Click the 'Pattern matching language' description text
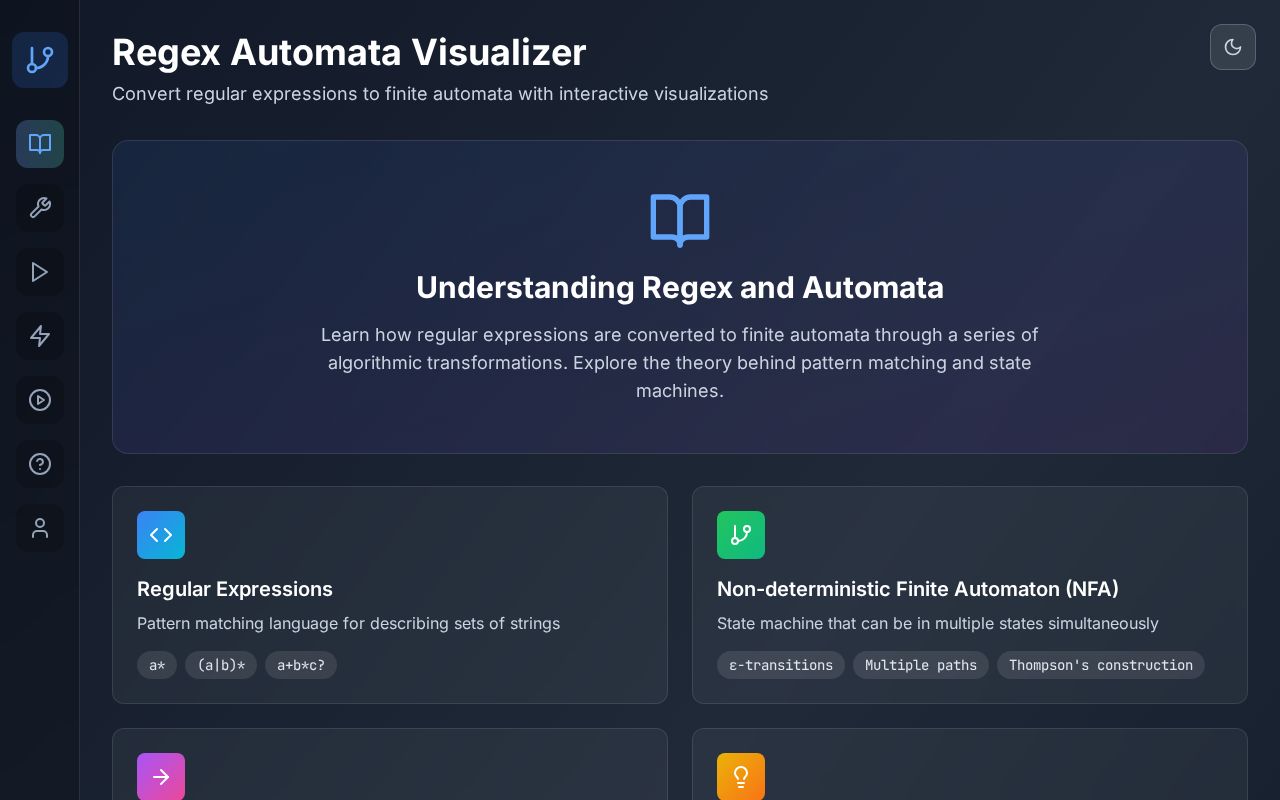This screenshot has width=1280, height=800. tap(349, 623)
